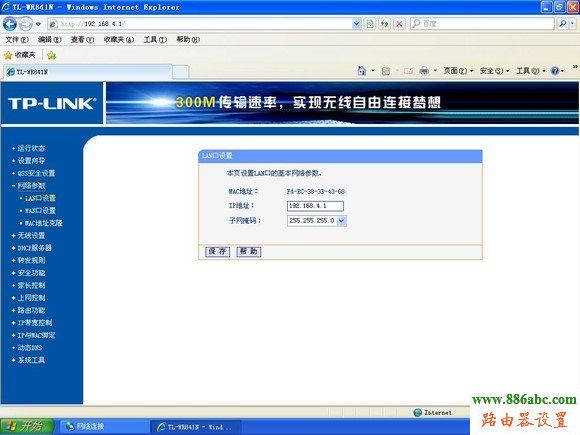This screenshot has height=435, width=580.
Task: Open the 工具 menu in menu bar
Action: [155, 40]
